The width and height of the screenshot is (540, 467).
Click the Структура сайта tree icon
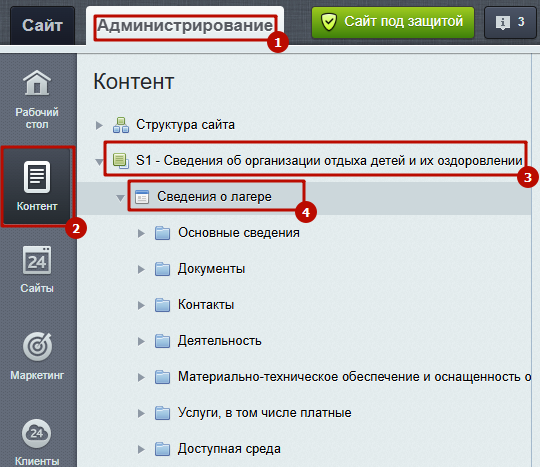pyautogui.click(x=121, y=125)
